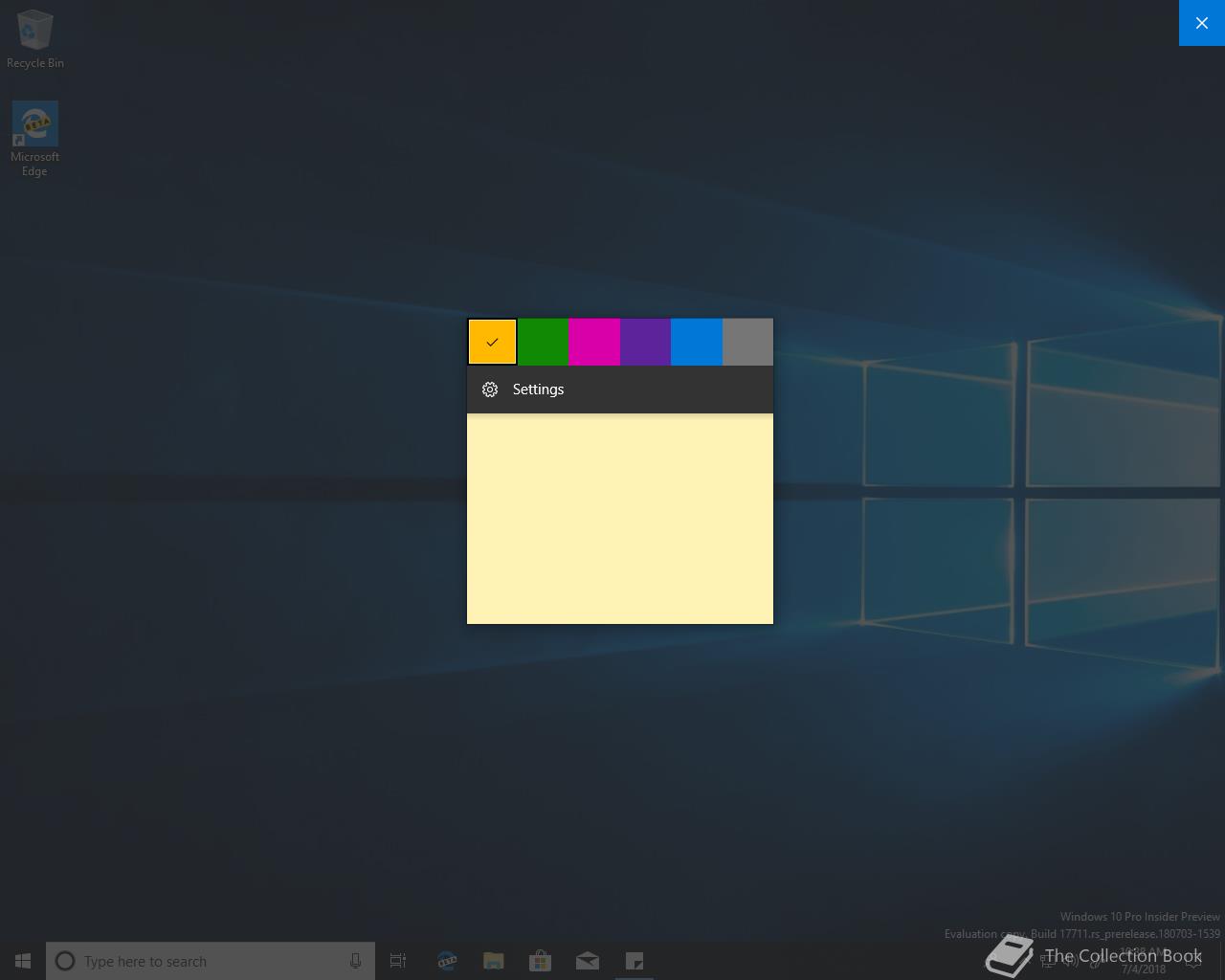
Task: Click the Cortana circle icon
Action: pyautogui.click(x=65, y=961)
